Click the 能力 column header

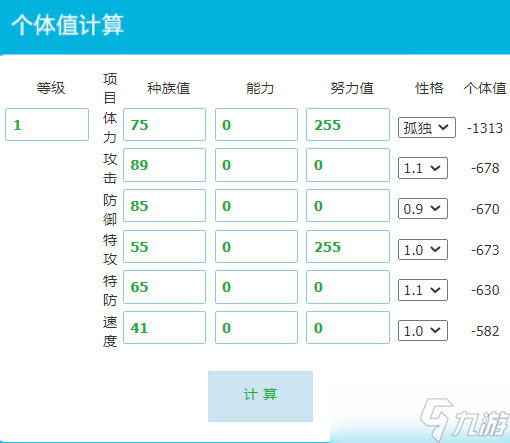(260, 88)
